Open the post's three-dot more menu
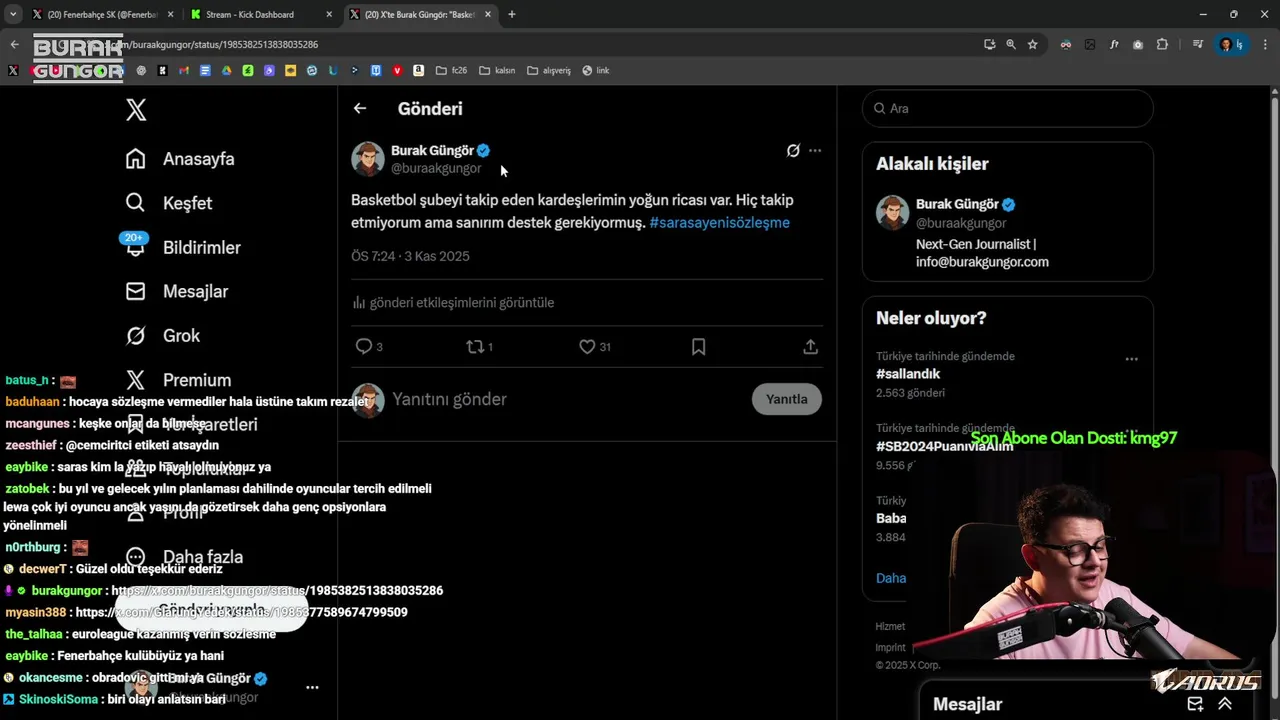The height and width of the screenshot is (720, 1280). [815, 150]
